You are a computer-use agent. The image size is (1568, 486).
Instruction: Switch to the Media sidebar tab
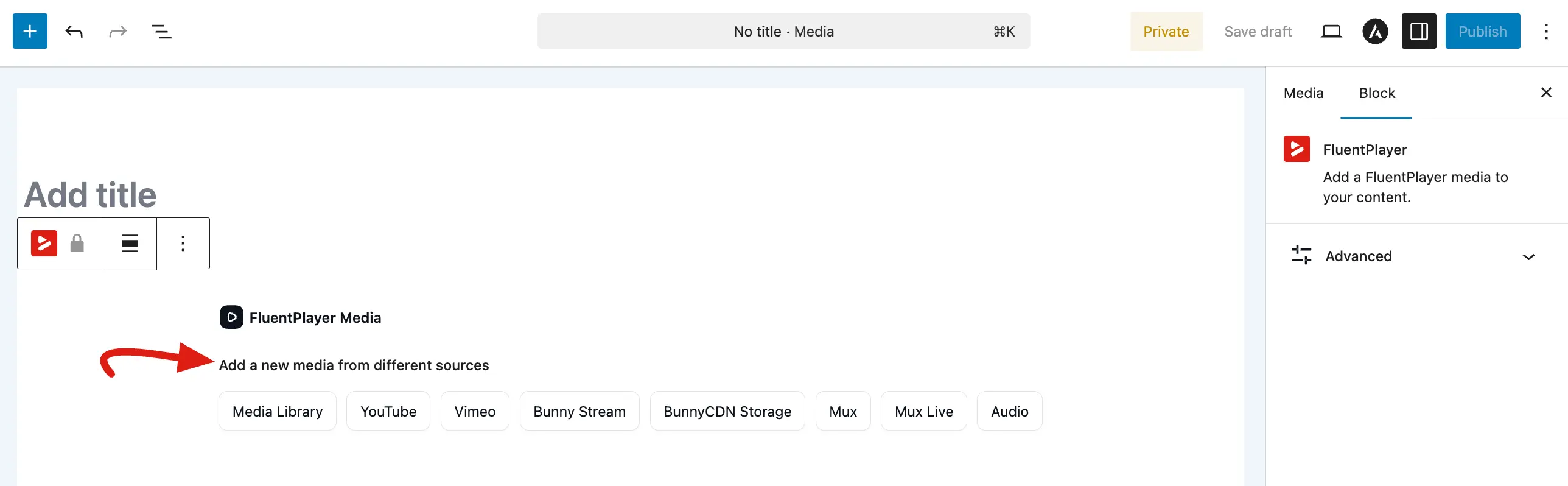tap(1303, 93)
